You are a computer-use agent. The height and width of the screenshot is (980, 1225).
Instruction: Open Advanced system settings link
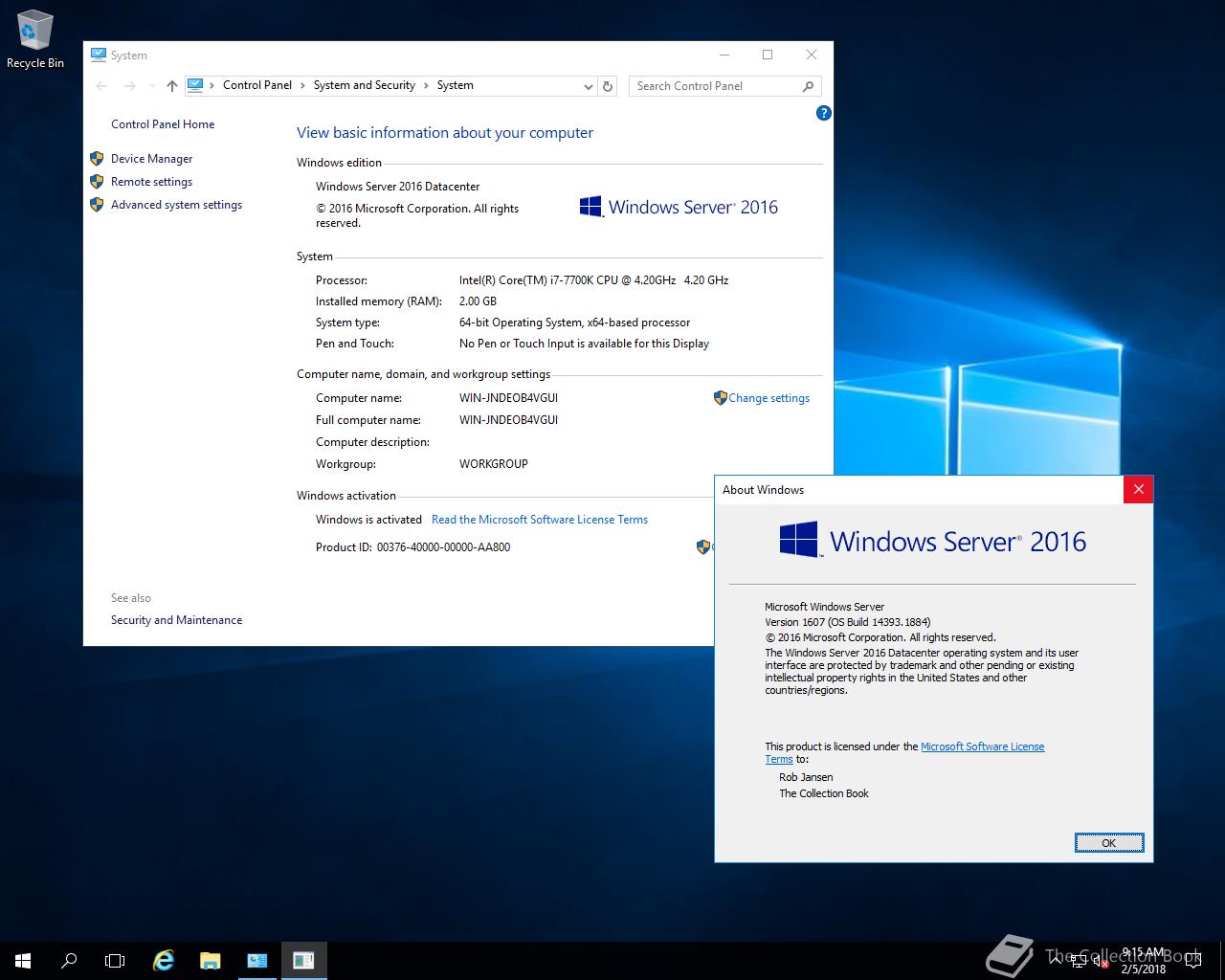(176, 205)
